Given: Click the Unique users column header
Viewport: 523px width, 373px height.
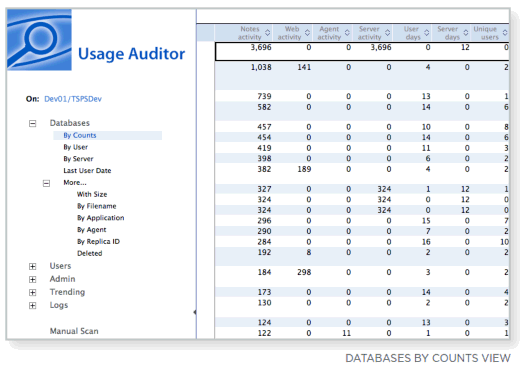Looking at the screenshot, I should coord(490,33).
